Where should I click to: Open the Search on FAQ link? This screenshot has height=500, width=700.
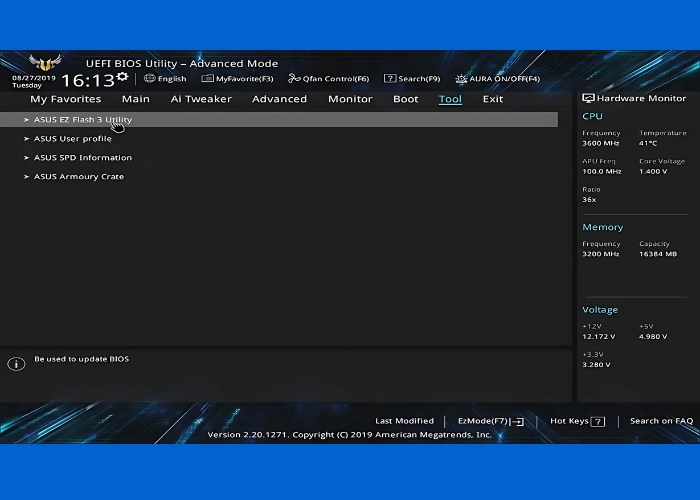click(x=661, y=421)
